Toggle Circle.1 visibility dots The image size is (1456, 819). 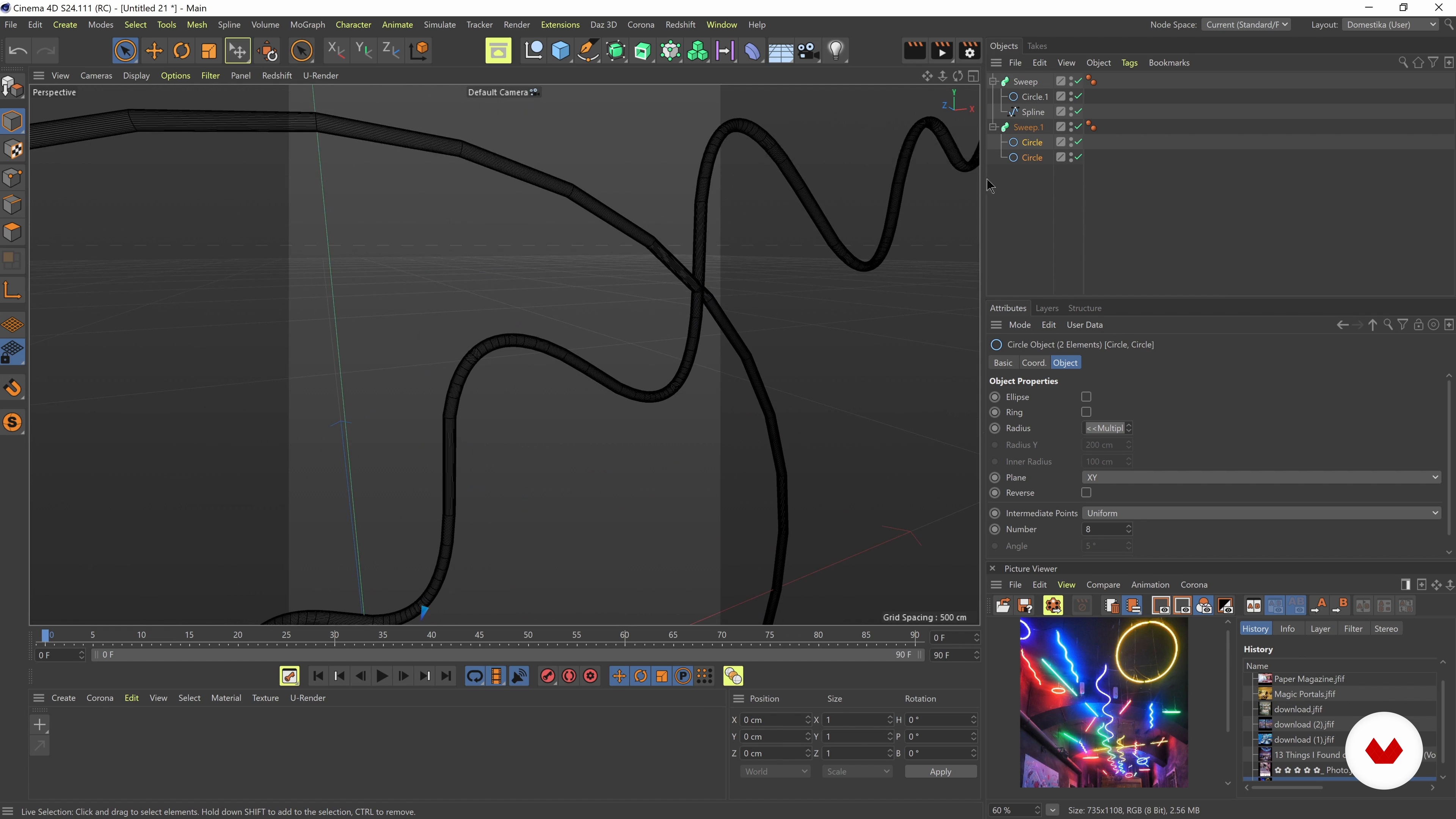click(x=1071, y=97)
